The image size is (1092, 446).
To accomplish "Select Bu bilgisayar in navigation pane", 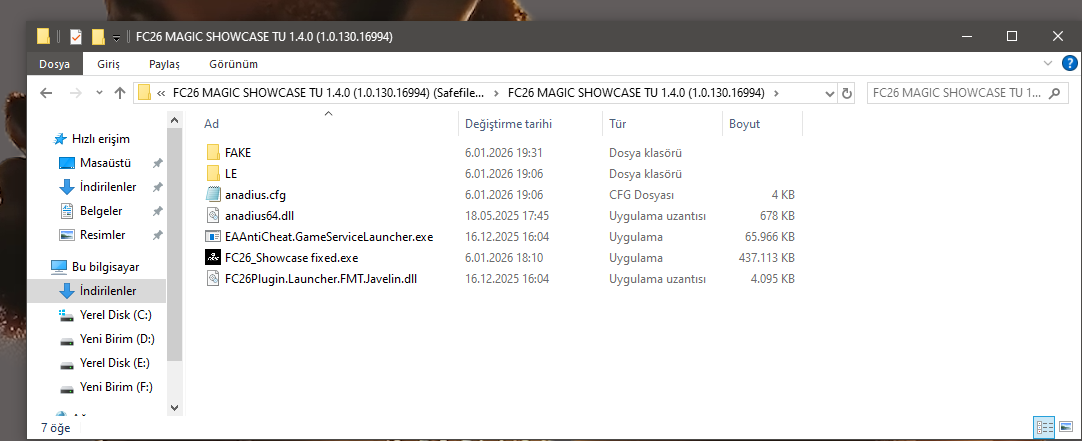I will (105, 267).
